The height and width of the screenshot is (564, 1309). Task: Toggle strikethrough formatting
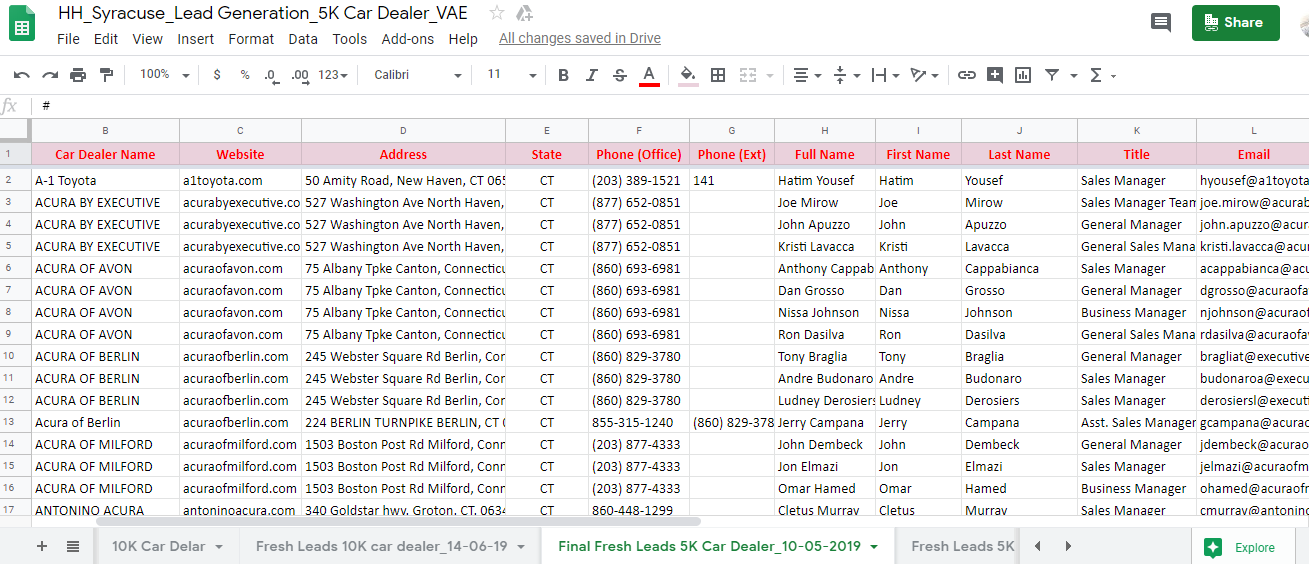click(x=619, y=75)
